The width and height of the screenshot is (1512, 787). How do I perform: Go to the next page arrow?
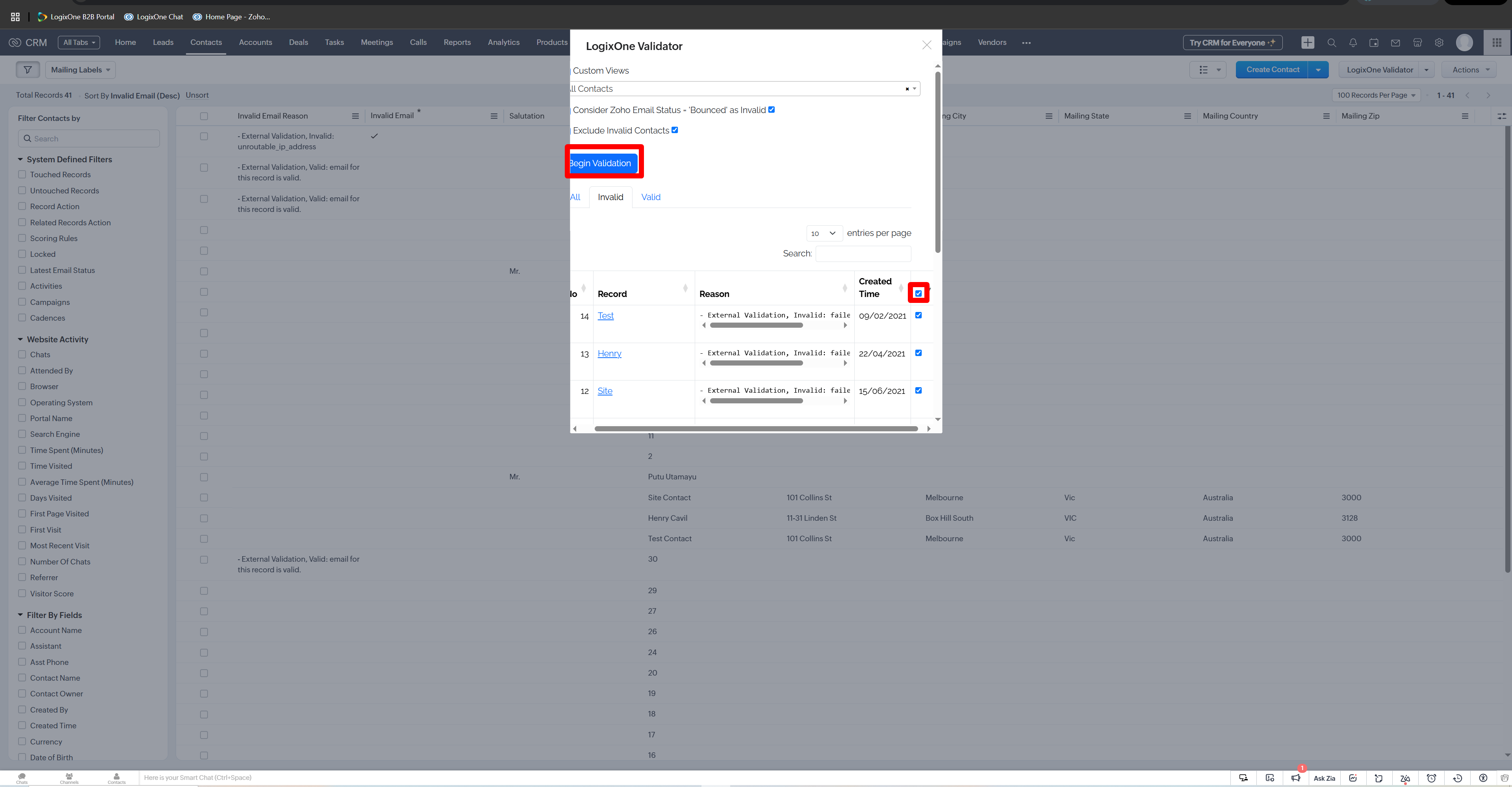click(1488, 95)
